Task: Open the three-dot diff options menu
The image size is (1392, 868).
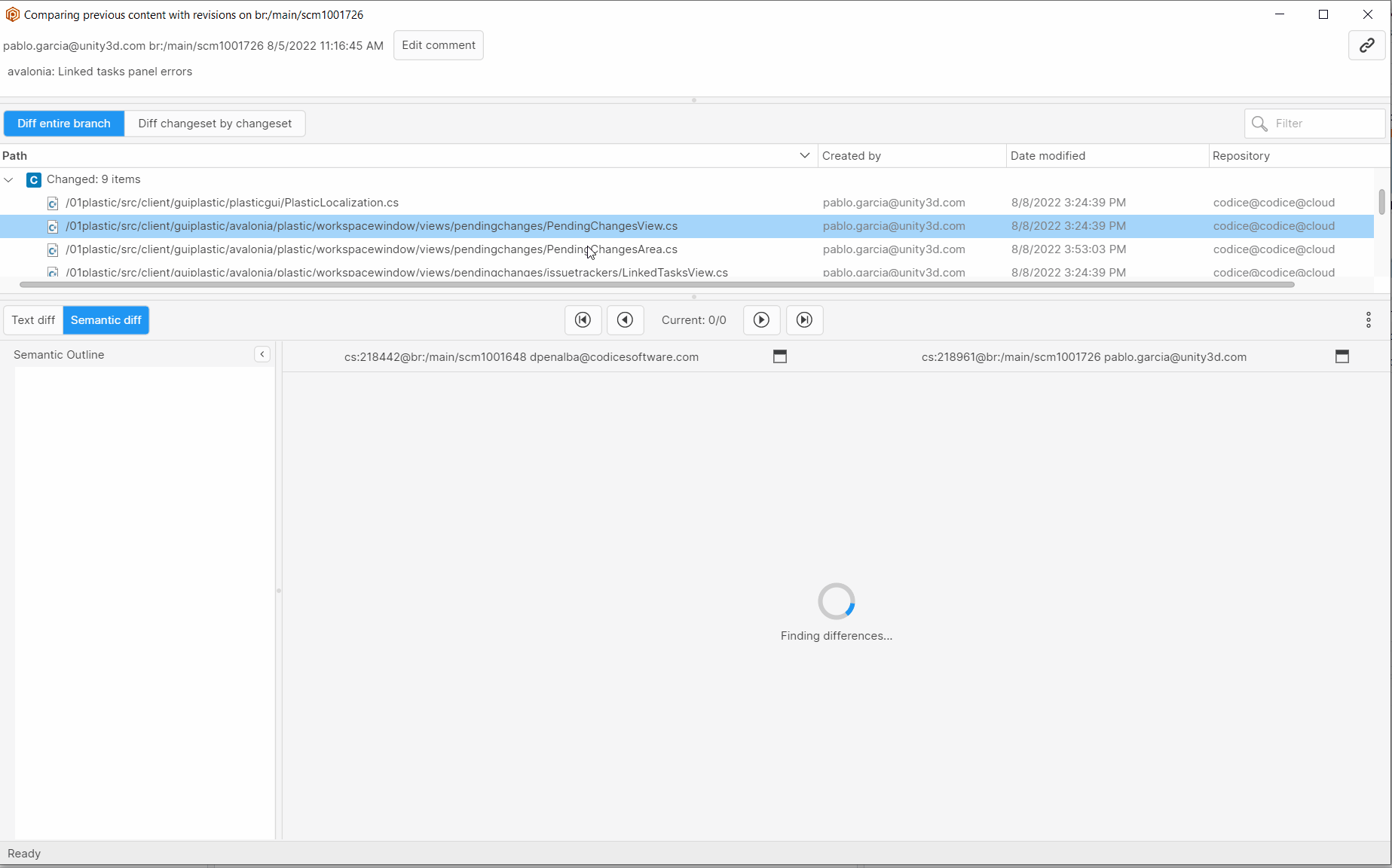Action: tap(1368, 319)
